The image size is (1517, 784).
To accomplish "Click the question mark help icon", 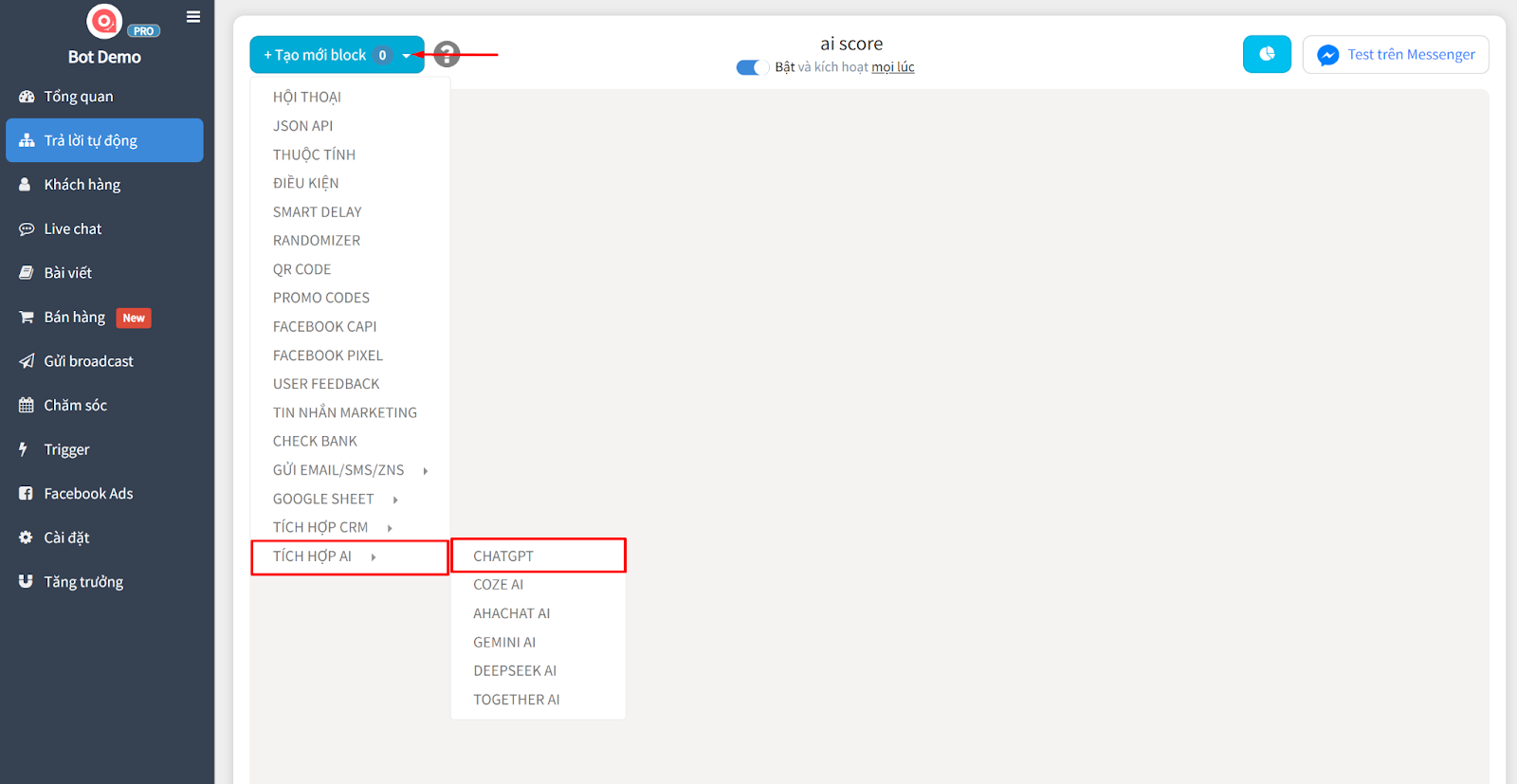I will (x=447, y=54).
